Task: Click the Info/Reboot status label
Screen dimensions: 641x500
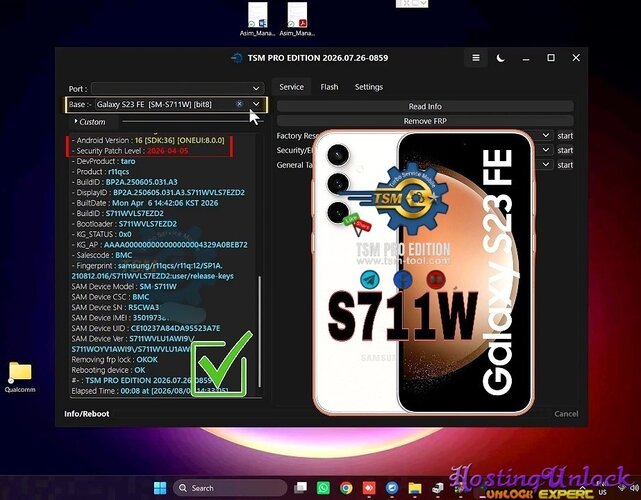Action: pyautogui.click(x=87, y=414)
